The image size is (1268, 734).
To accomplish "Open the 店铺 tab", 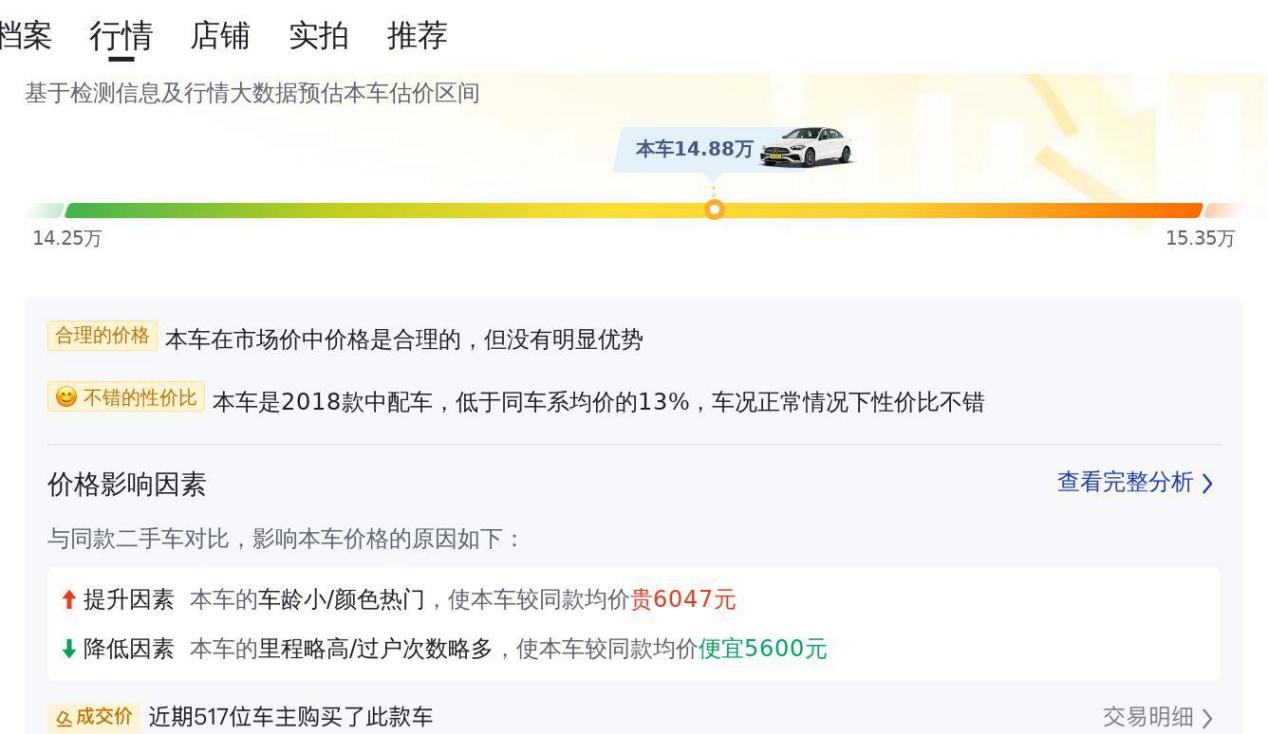I will 220,37.
